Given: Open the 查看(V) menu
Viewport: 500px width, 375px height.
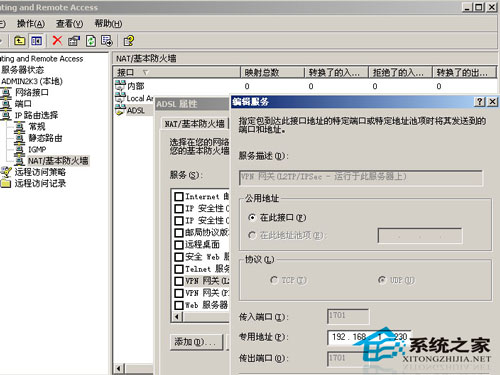Looking at the screenshot, I should [69, 24].
